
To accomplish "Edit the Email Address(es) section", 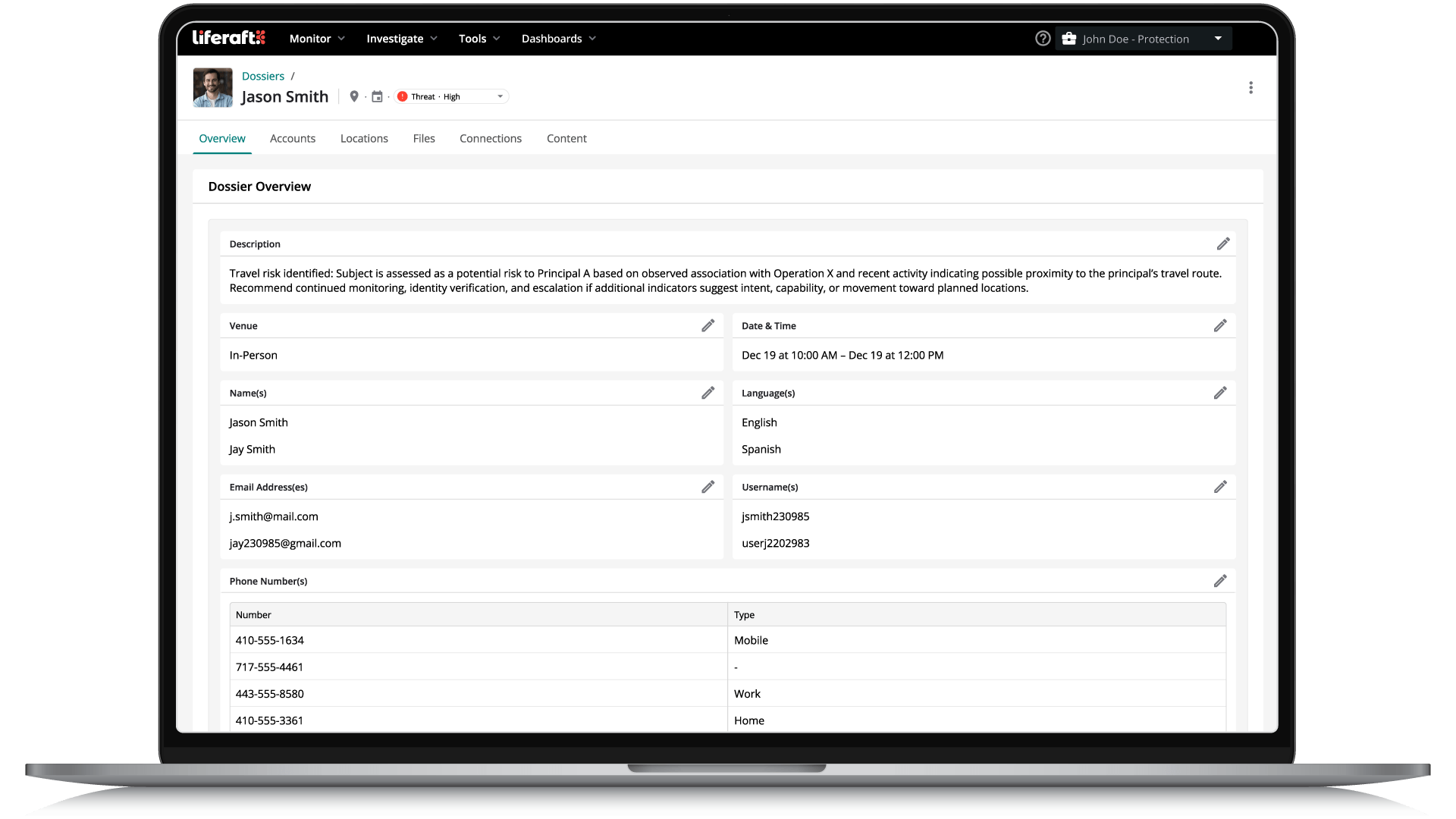I will point(708,487).
